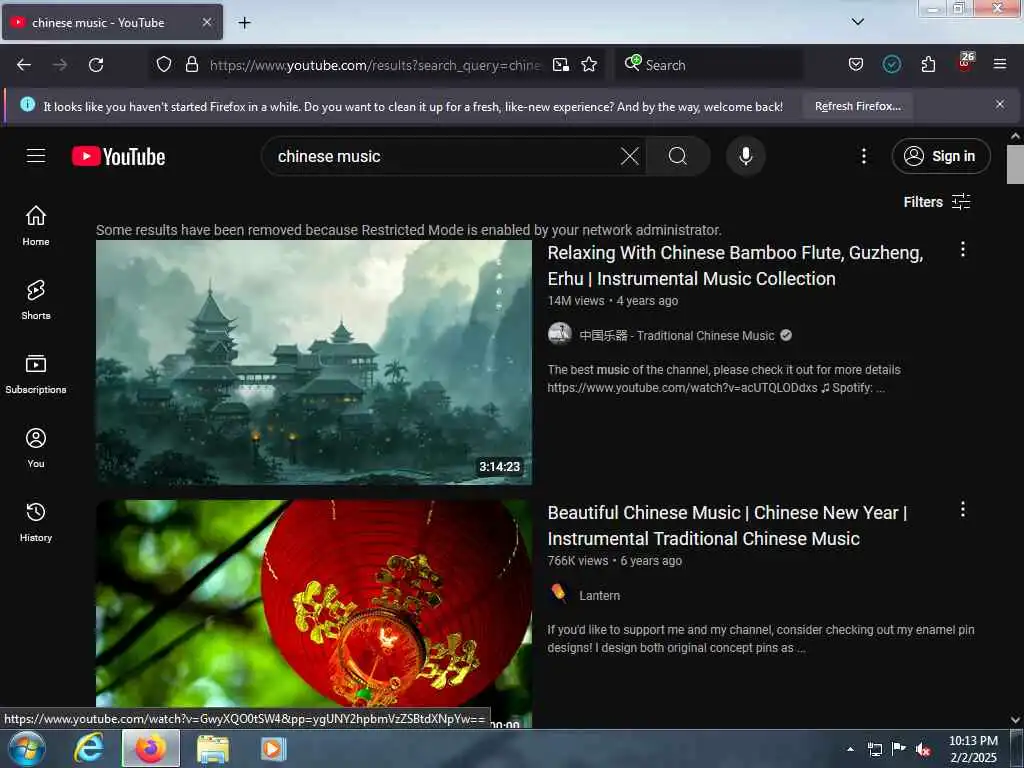1024x768 pixels.
Task: Open a new tab with the plus button
Action: [x=244, y=23]
